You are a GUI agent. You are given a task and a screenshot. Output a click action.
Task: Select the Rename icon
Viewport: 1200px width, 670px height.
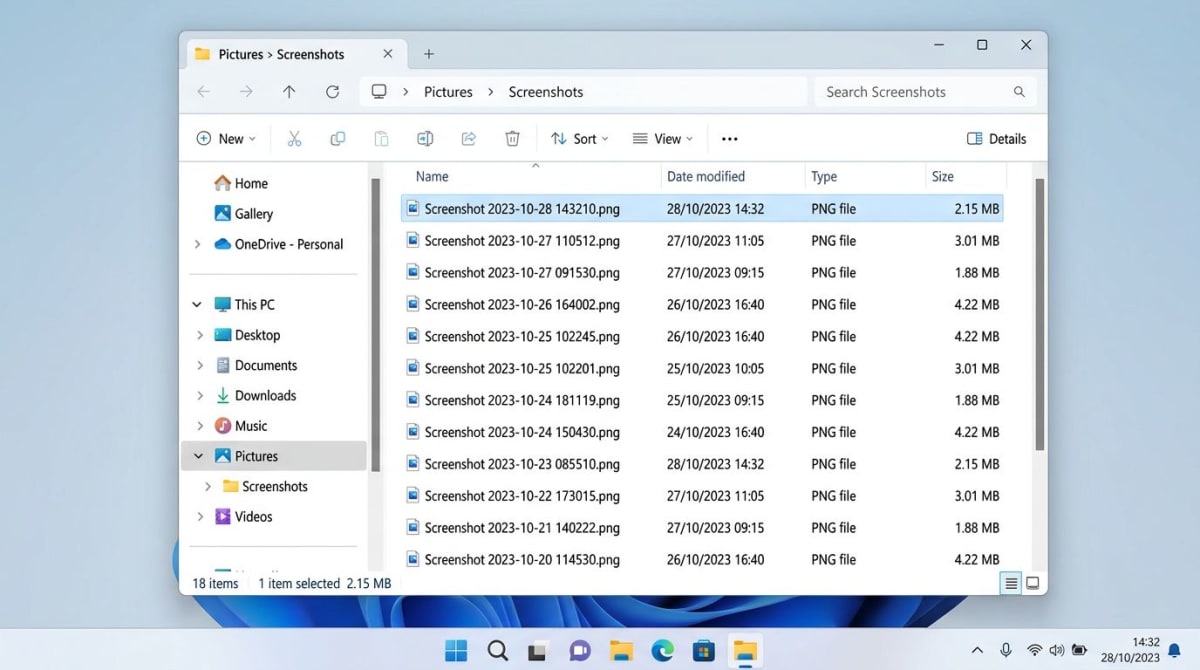(425, 138)
